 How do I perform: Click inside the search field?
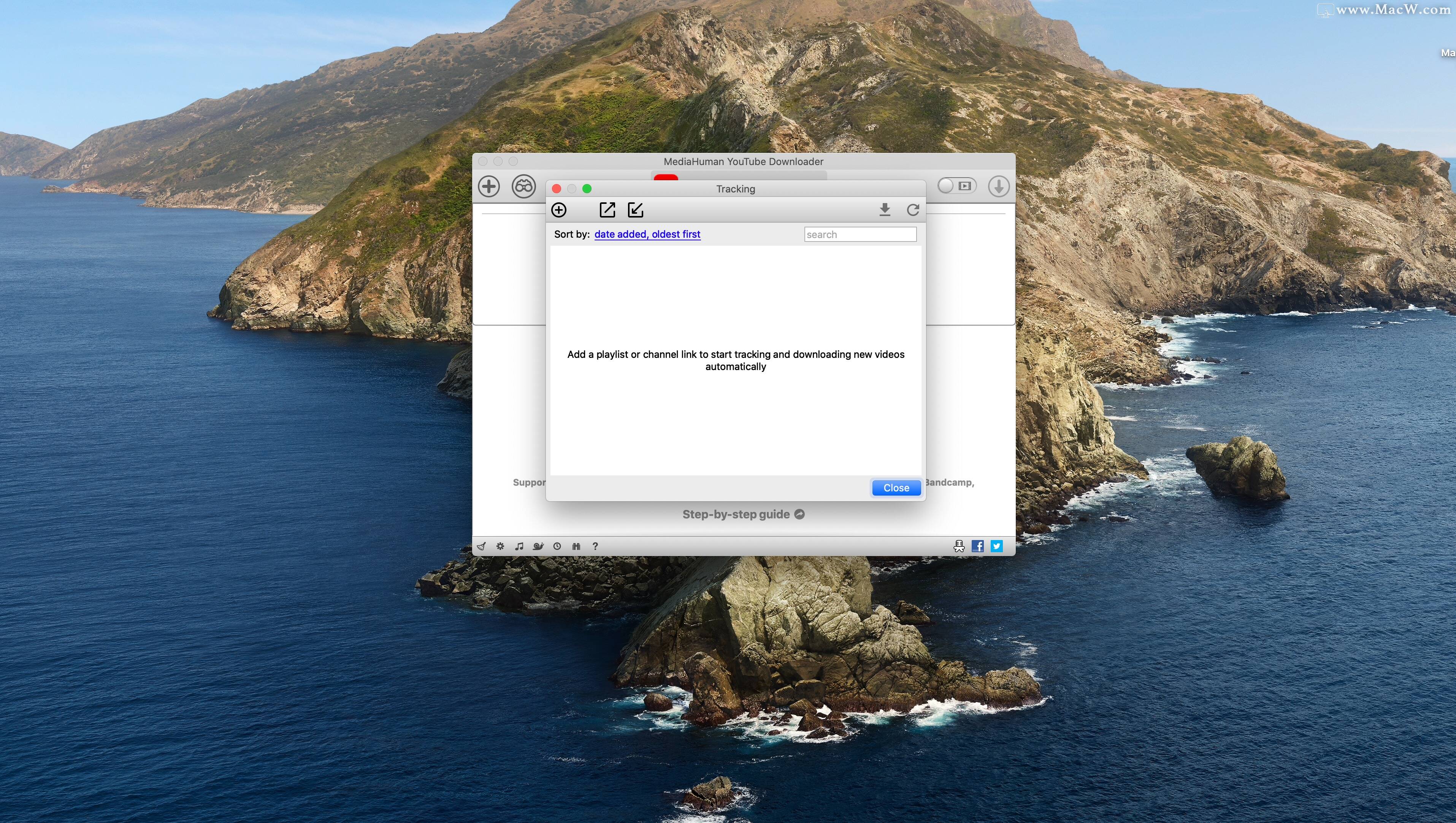(860, 234)
